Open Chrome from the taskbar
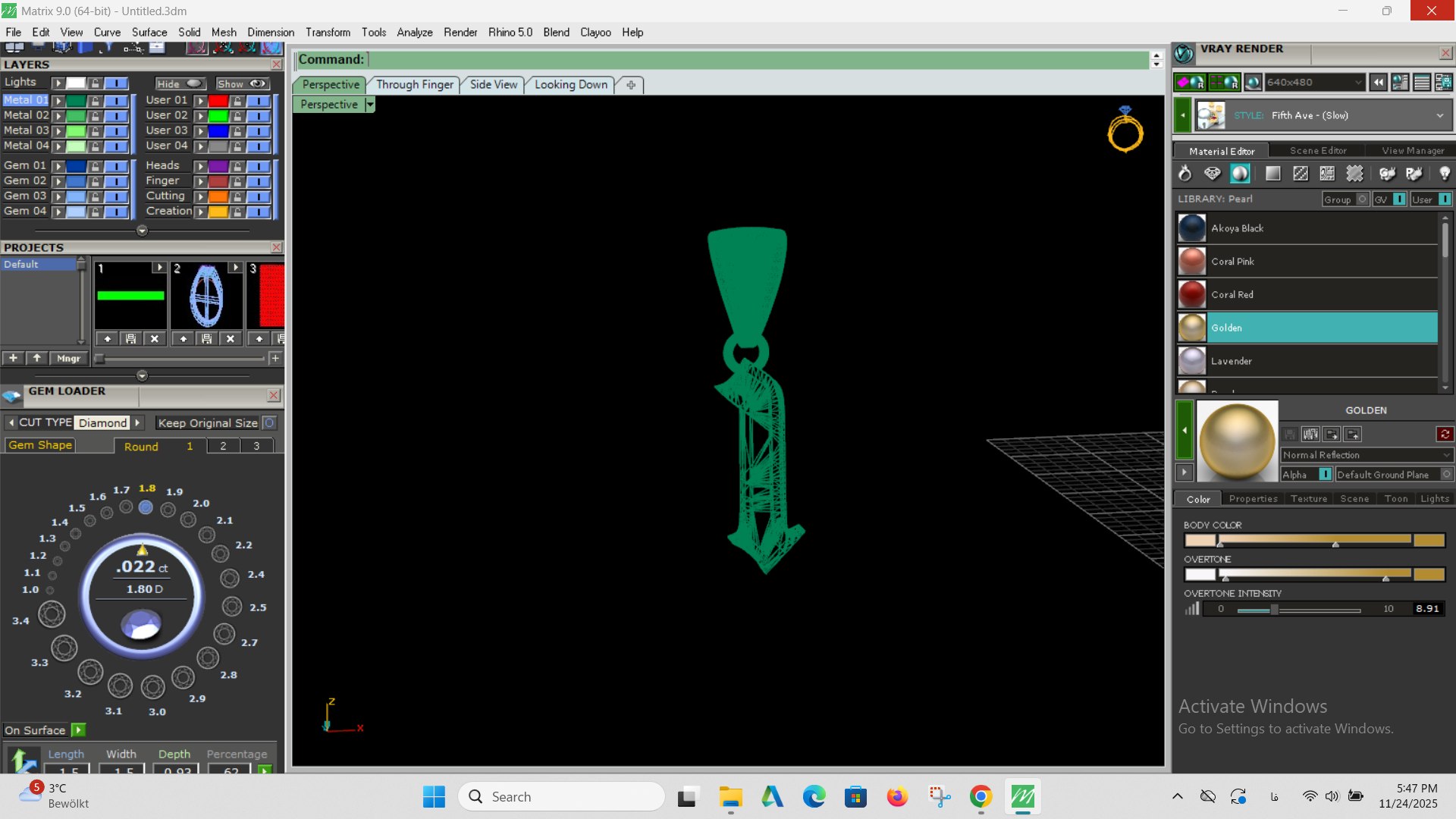 point(981,796)
